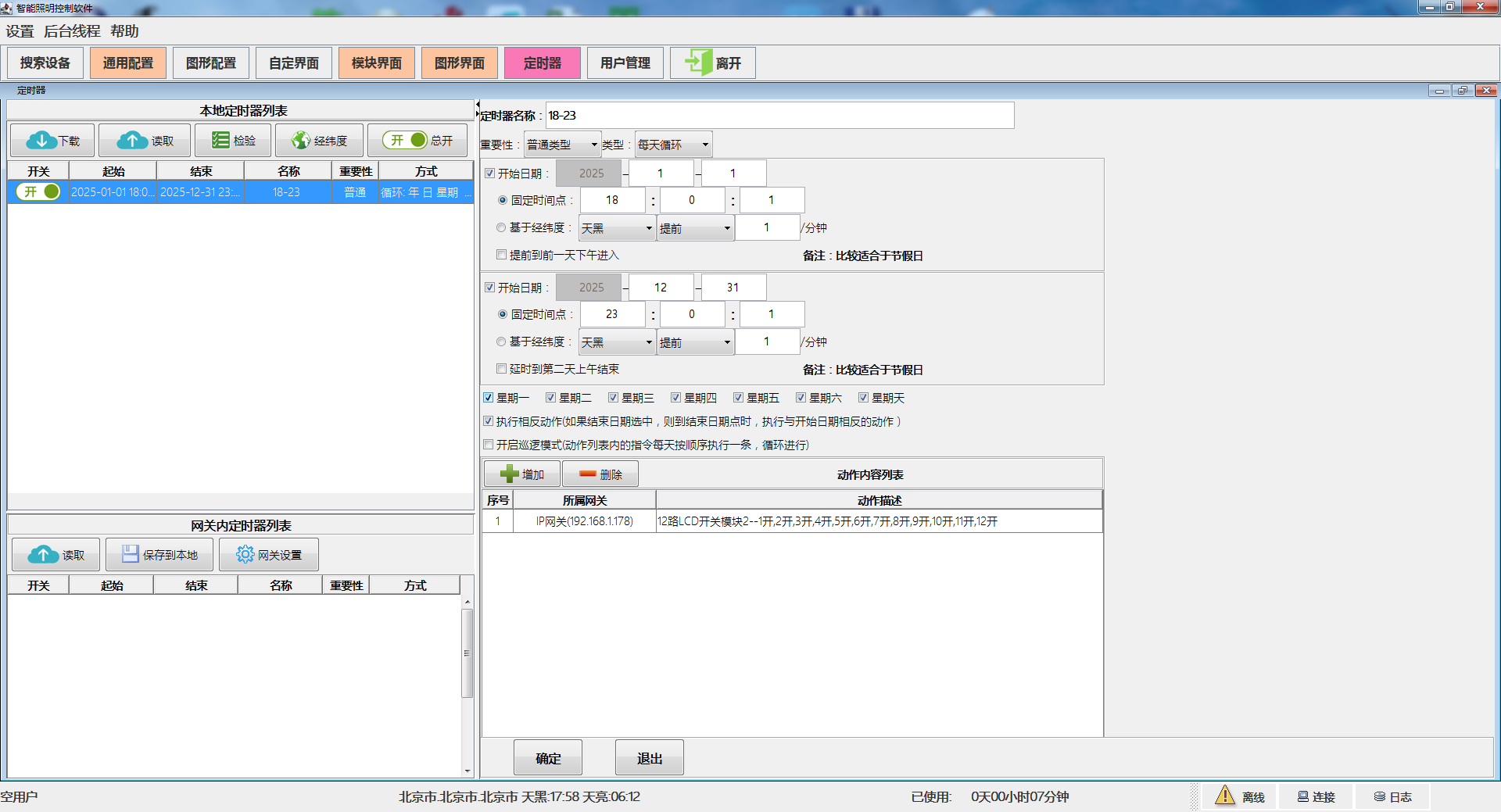Click the 定时器名称 input field
The width and height of the screenshot is (1501, 812).
[779, 116]
